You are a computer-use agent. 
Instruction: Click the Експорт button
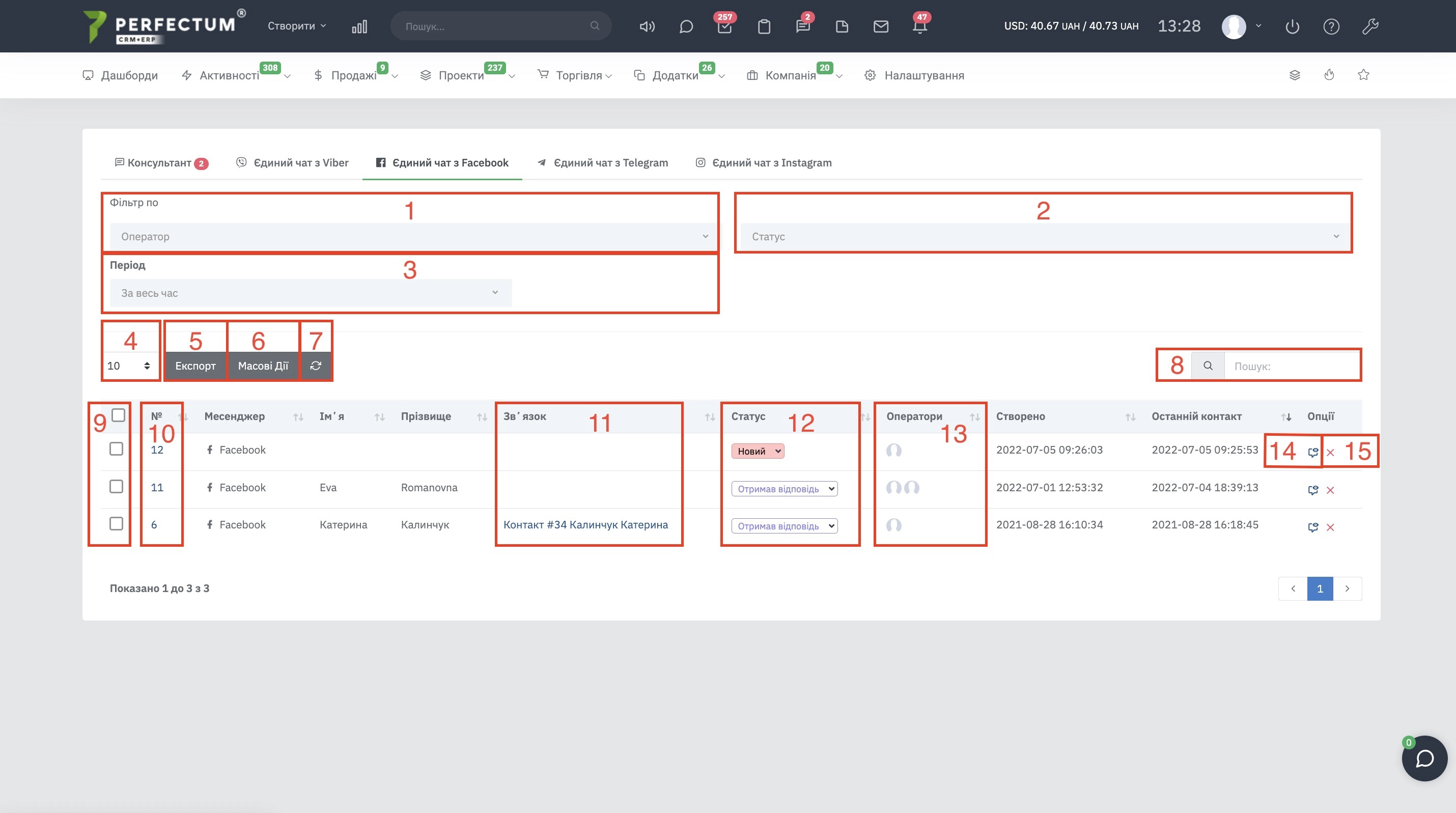pos(195,366)
